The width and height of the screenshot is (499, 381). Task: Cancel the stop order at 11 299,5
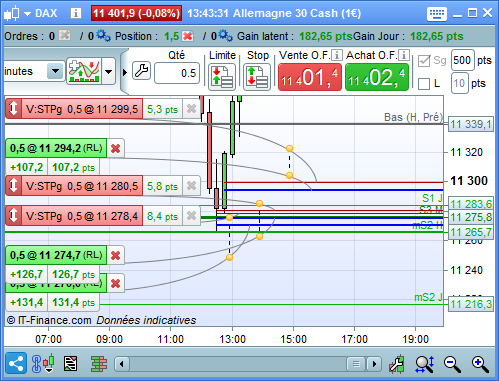click(191, 108)
